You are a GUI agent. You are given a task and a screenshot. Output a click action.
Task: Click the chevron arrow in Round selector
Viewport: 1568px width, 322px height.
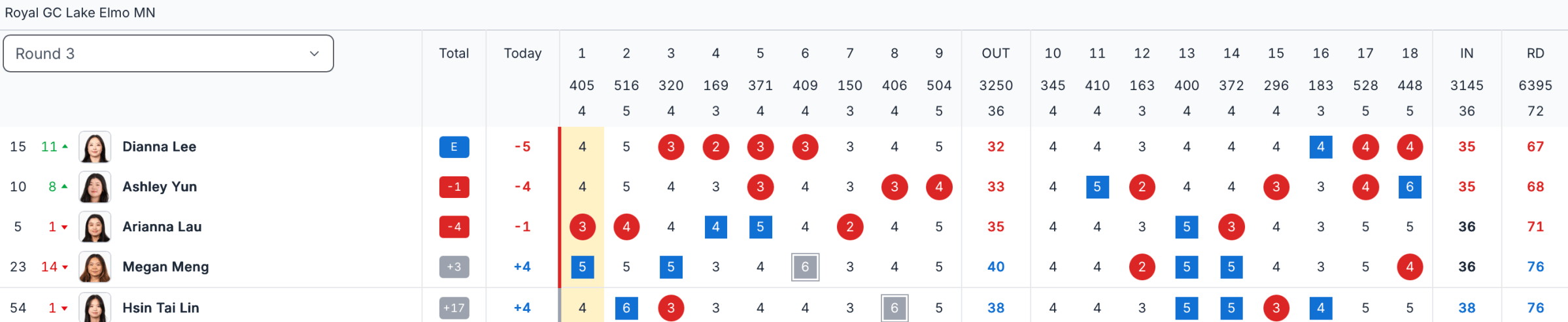point(314,54)
